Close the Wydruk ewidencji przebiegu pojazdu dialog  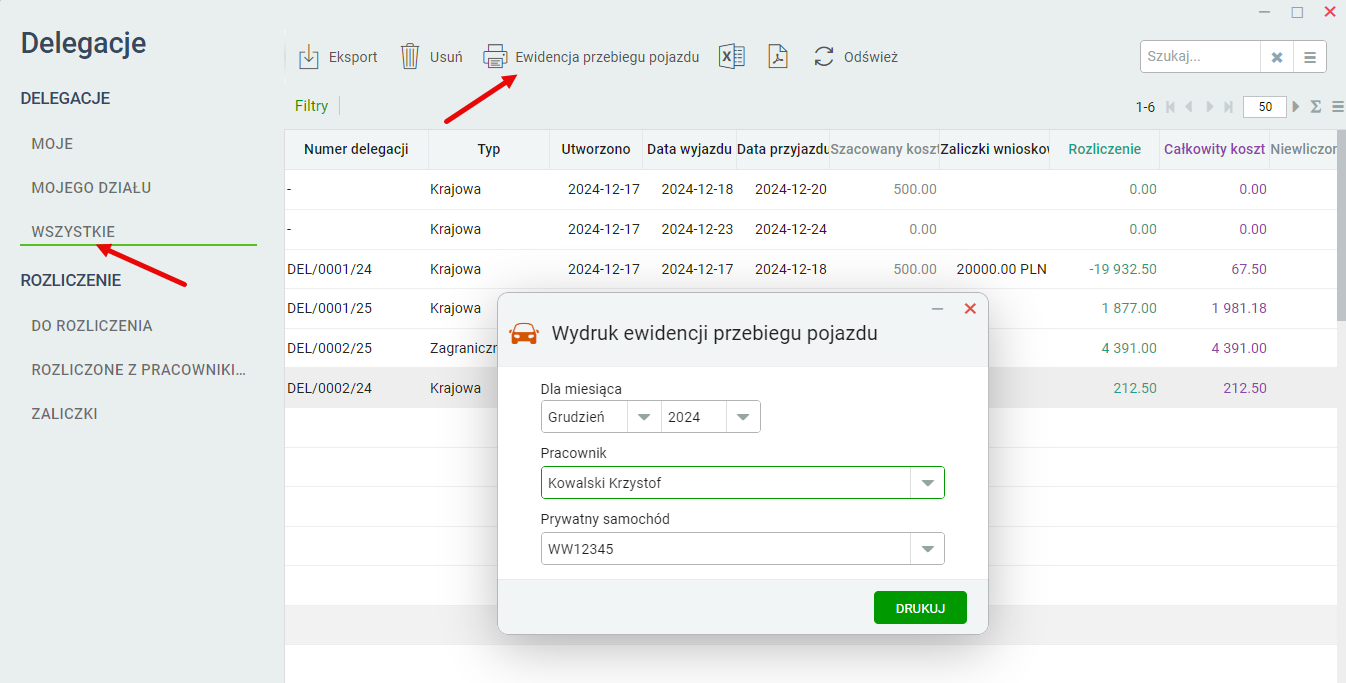[970, 309]
